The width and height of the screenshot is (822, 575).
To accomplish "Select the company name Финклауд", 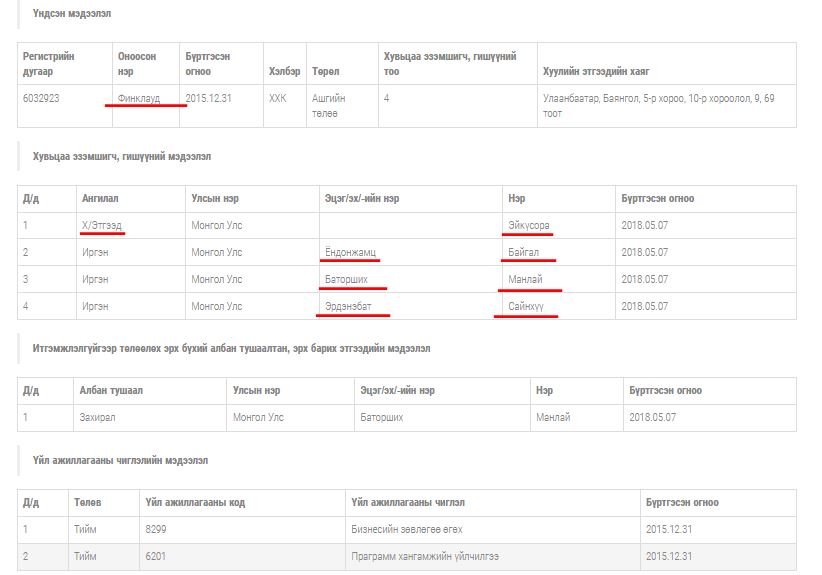I will (138, 98).
